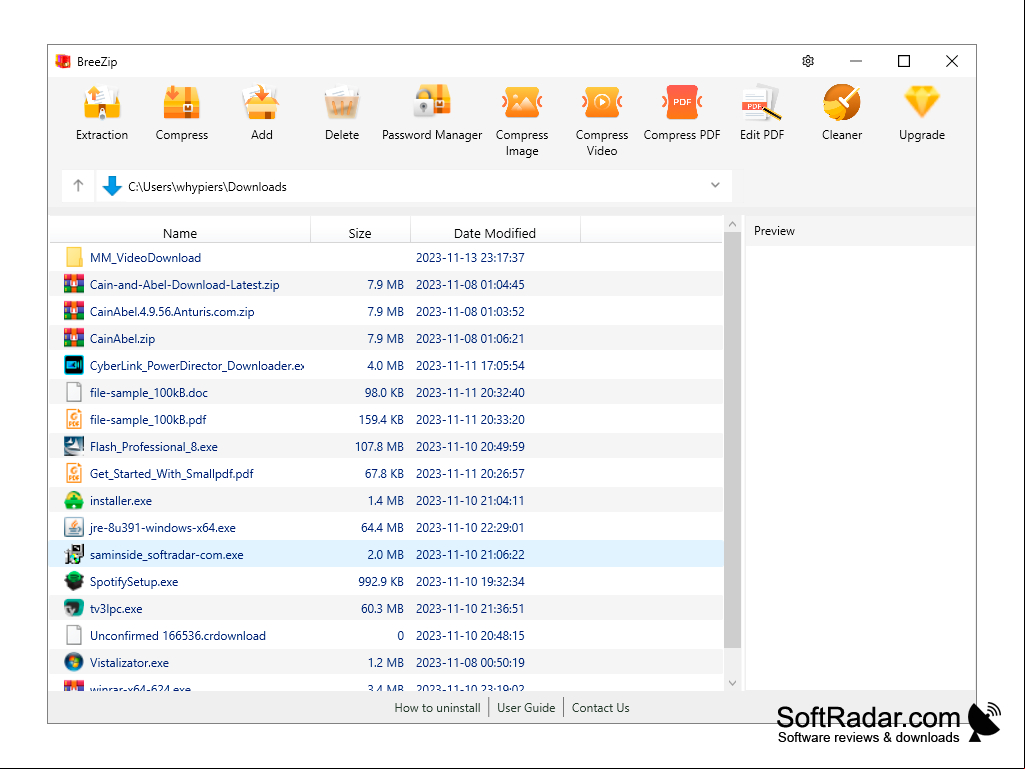Image resolution: width=1025 pixels, height=769 pixels.
Task: Click the file-sample_100kB.pdf icon
Action: (74, 419)
